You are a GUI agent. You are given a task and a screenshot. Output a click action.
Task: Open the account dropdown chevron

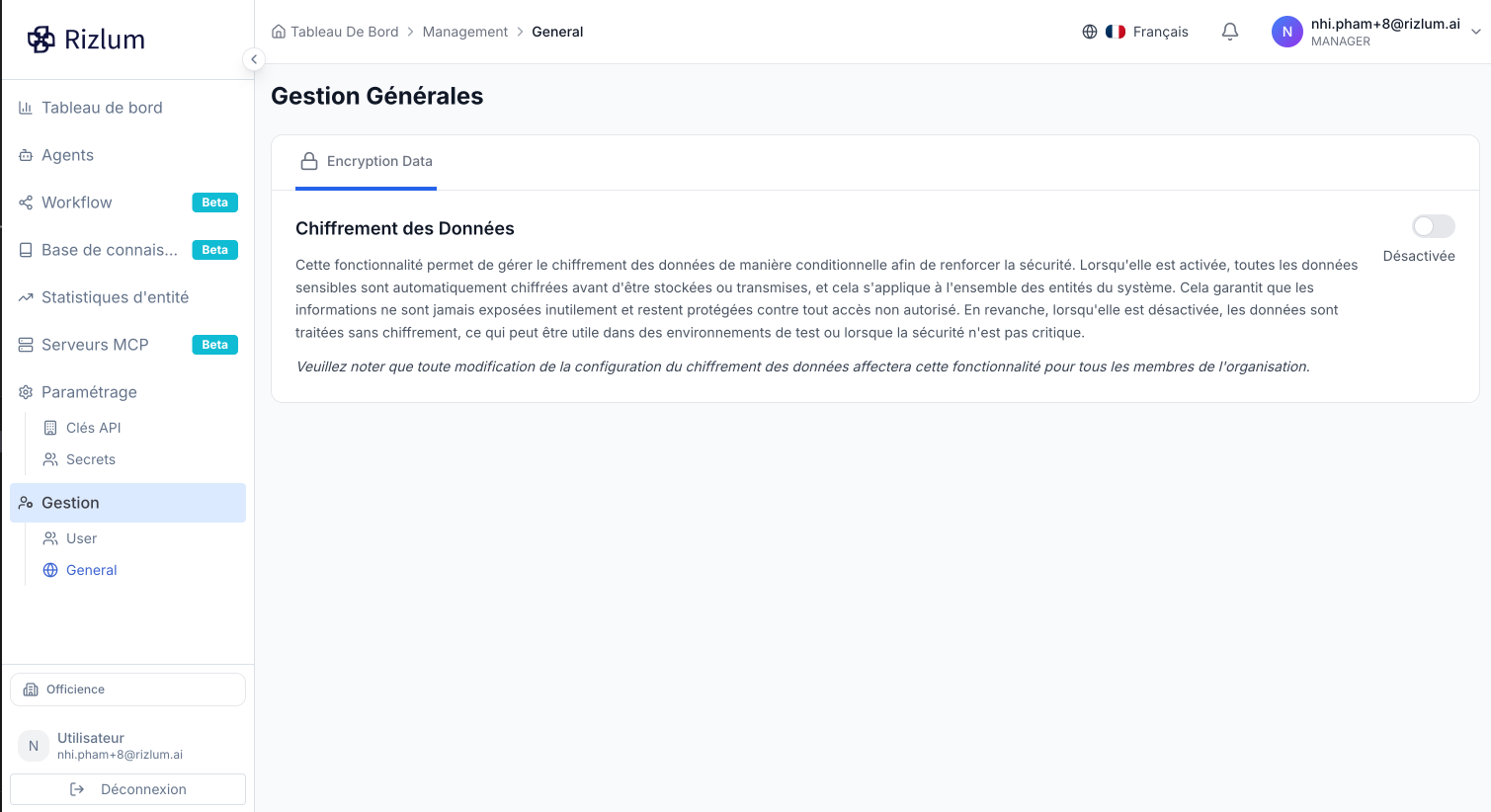point(1476,32)
